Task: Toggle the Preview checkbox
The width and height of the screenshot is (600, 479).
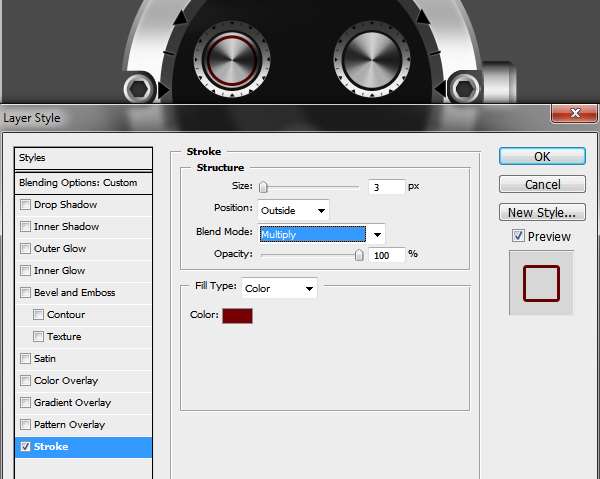Action: [x=518, y=237]
